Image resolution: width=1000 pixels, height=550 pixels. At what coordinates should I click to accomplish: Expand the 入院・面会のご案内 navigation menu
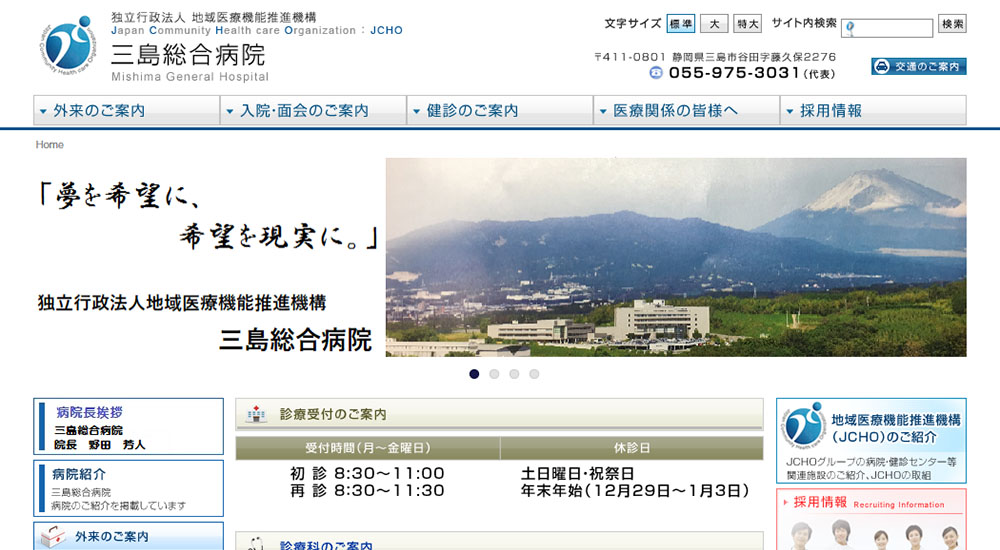[313, 110]
